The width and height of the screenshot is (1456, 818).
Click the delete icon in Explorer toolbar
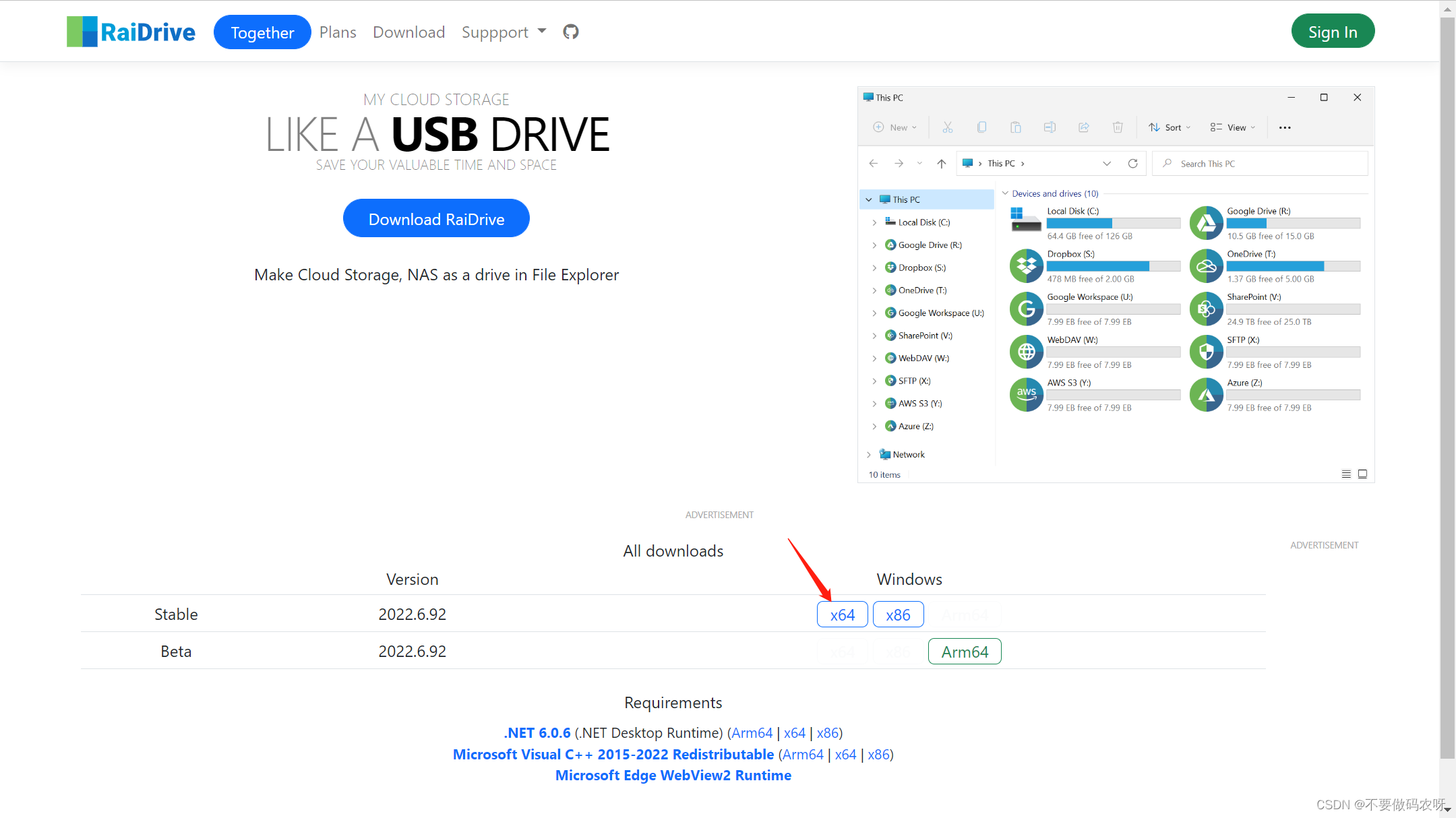click(1118, 127)
